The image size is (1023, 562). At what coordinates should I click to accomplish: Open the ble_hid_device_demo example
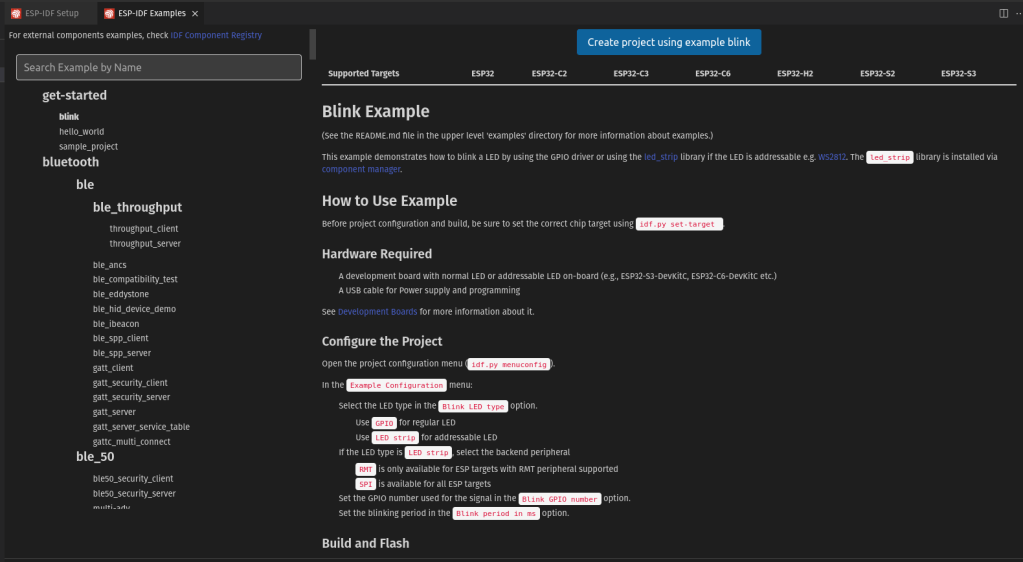(x=134, y=309)
